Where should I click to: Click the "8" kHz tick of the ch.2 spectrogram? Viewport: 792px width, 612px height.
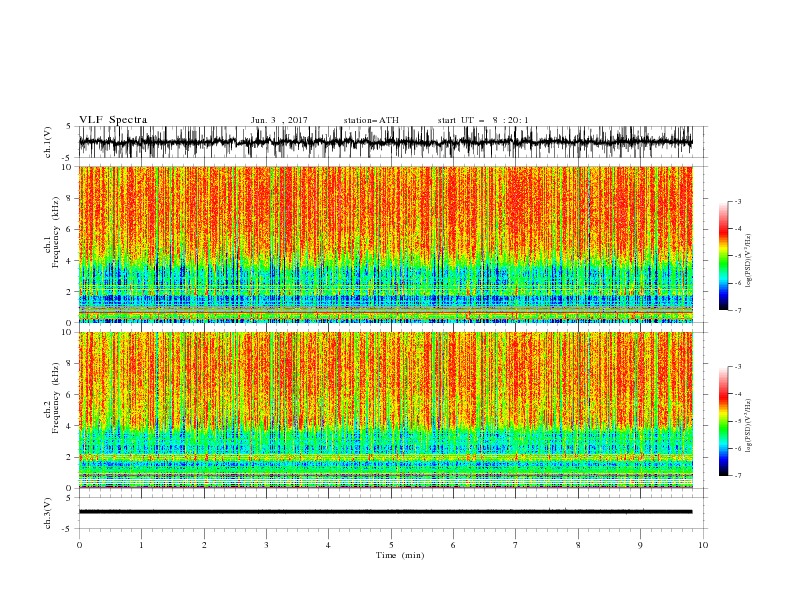[70, 363]
